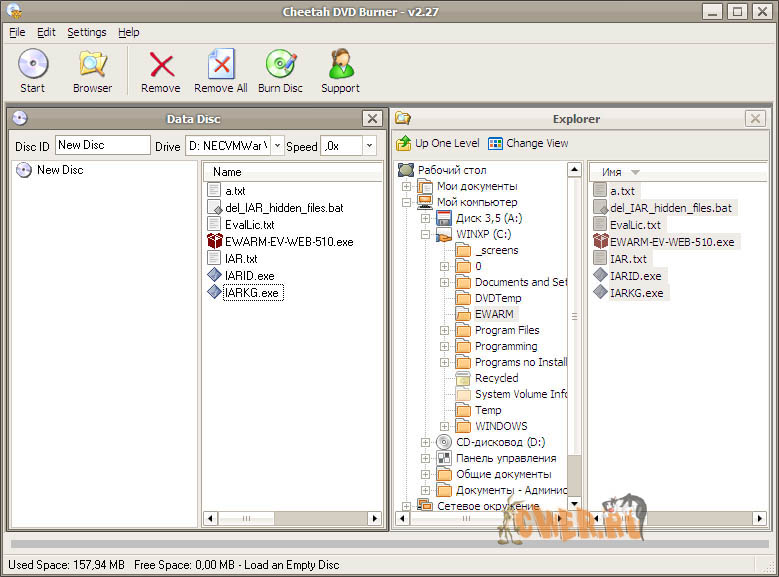Viewport: 779px width, 577px height.
Task: Open the Browser tool
Action: (x=92, y=65)
